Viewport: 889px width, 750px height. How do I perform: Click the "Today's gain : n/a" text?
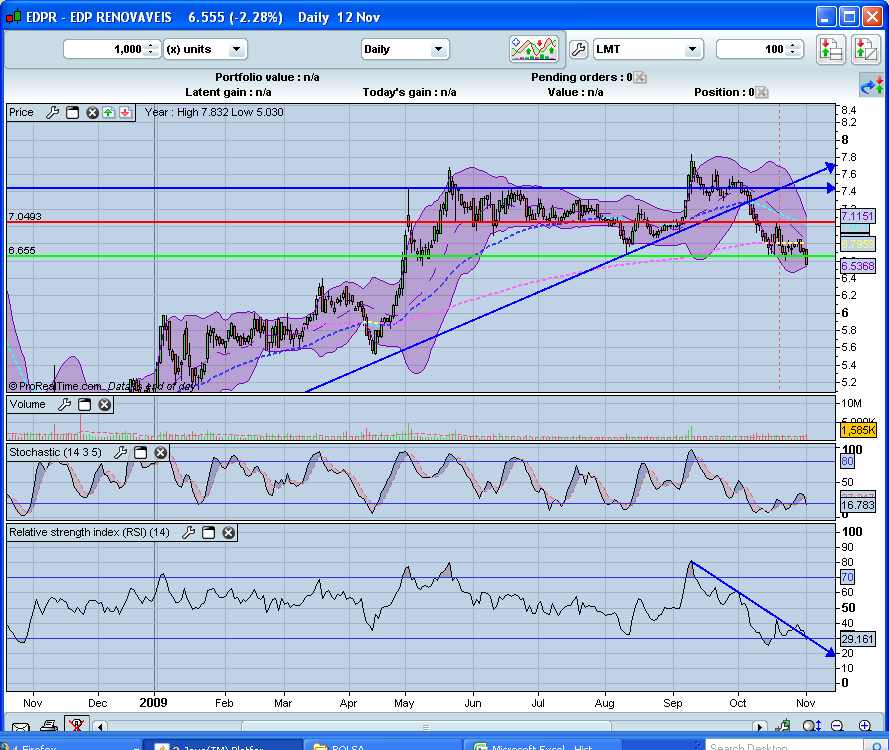409,92
